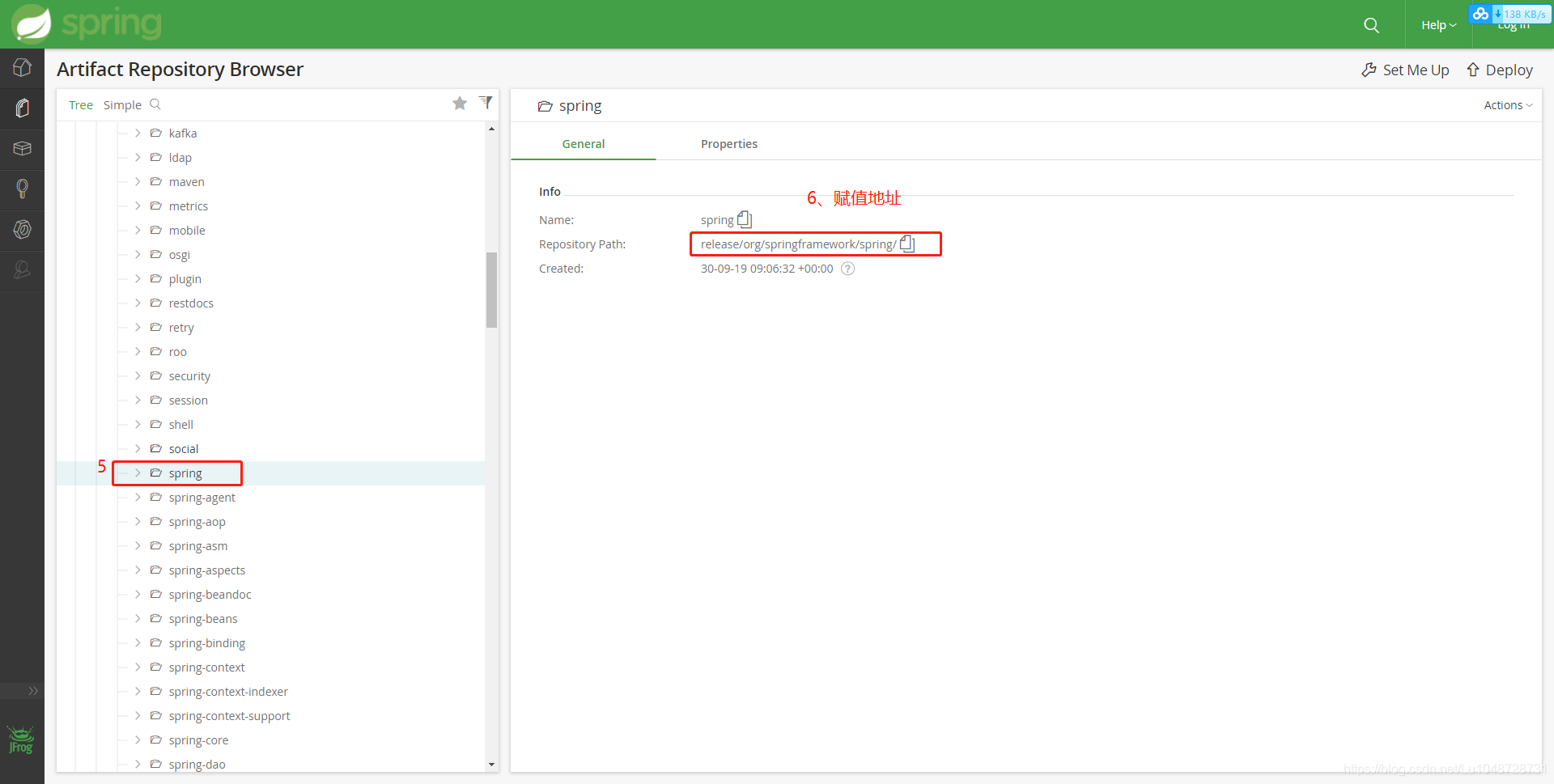The height and width of the screenshot is (784, 1554).
Task: Click folder icon of security row
Action: pos(156,375)
